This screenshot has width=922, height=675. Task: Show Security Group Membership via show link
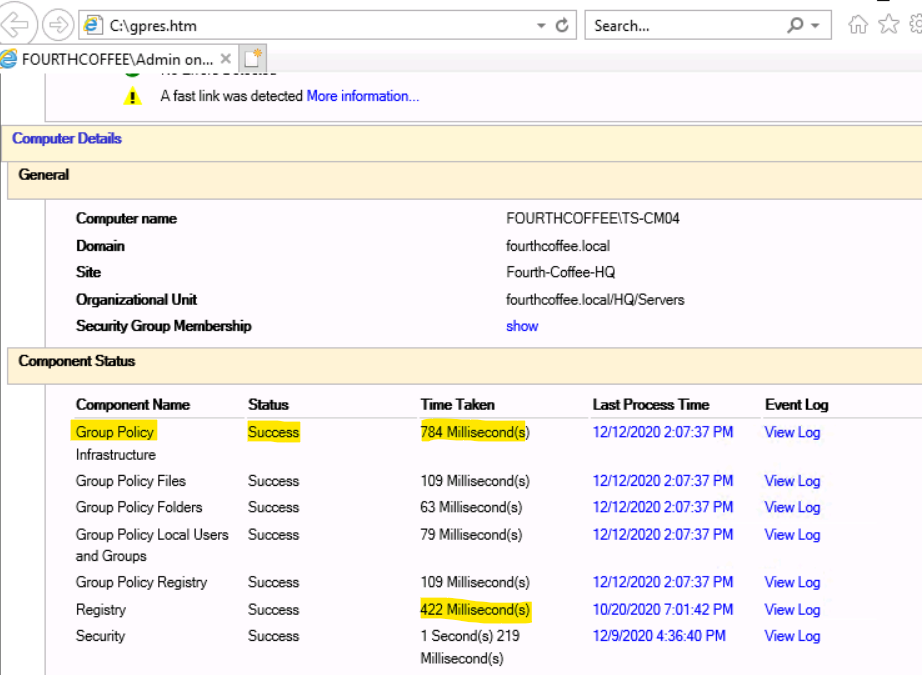522,326
